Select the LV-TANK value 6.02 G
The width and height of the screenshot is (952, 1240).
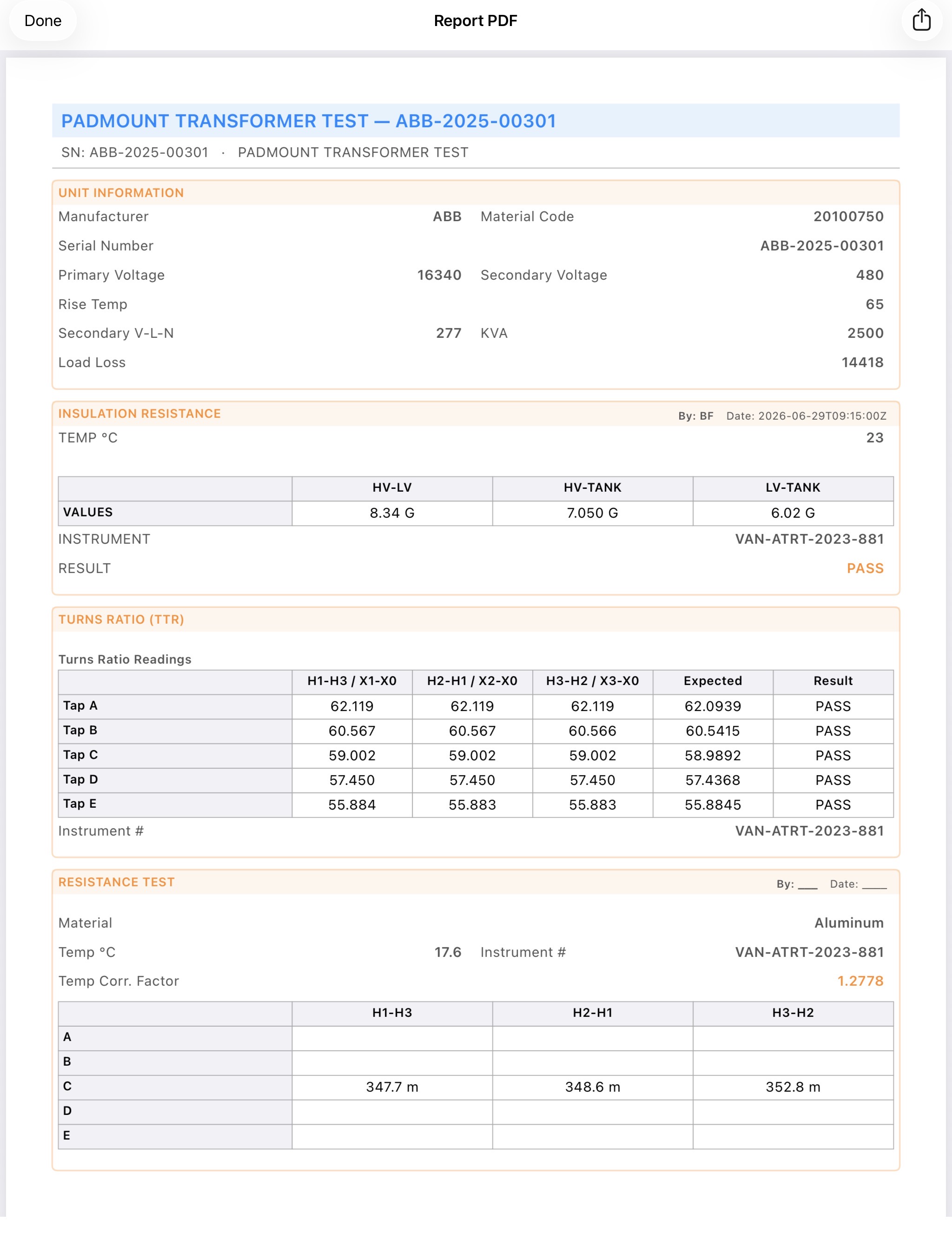coord(793,513)
